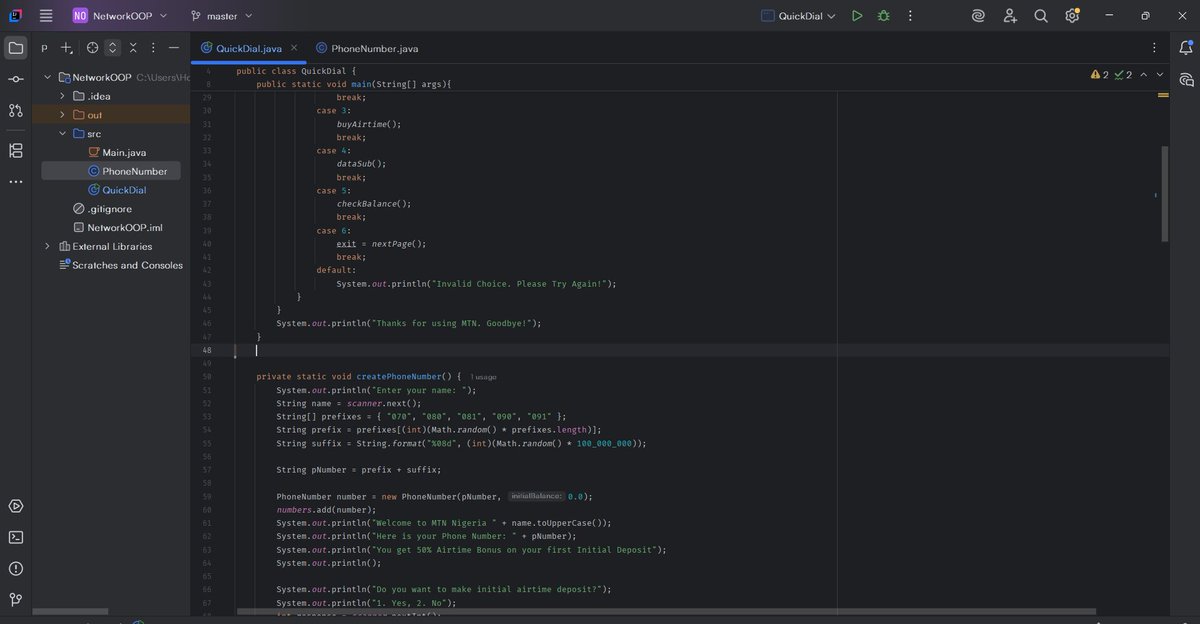Expand selected tree nodes in Project panel
This screenshot has height=624, width=1200.
[x=113, y=47]
